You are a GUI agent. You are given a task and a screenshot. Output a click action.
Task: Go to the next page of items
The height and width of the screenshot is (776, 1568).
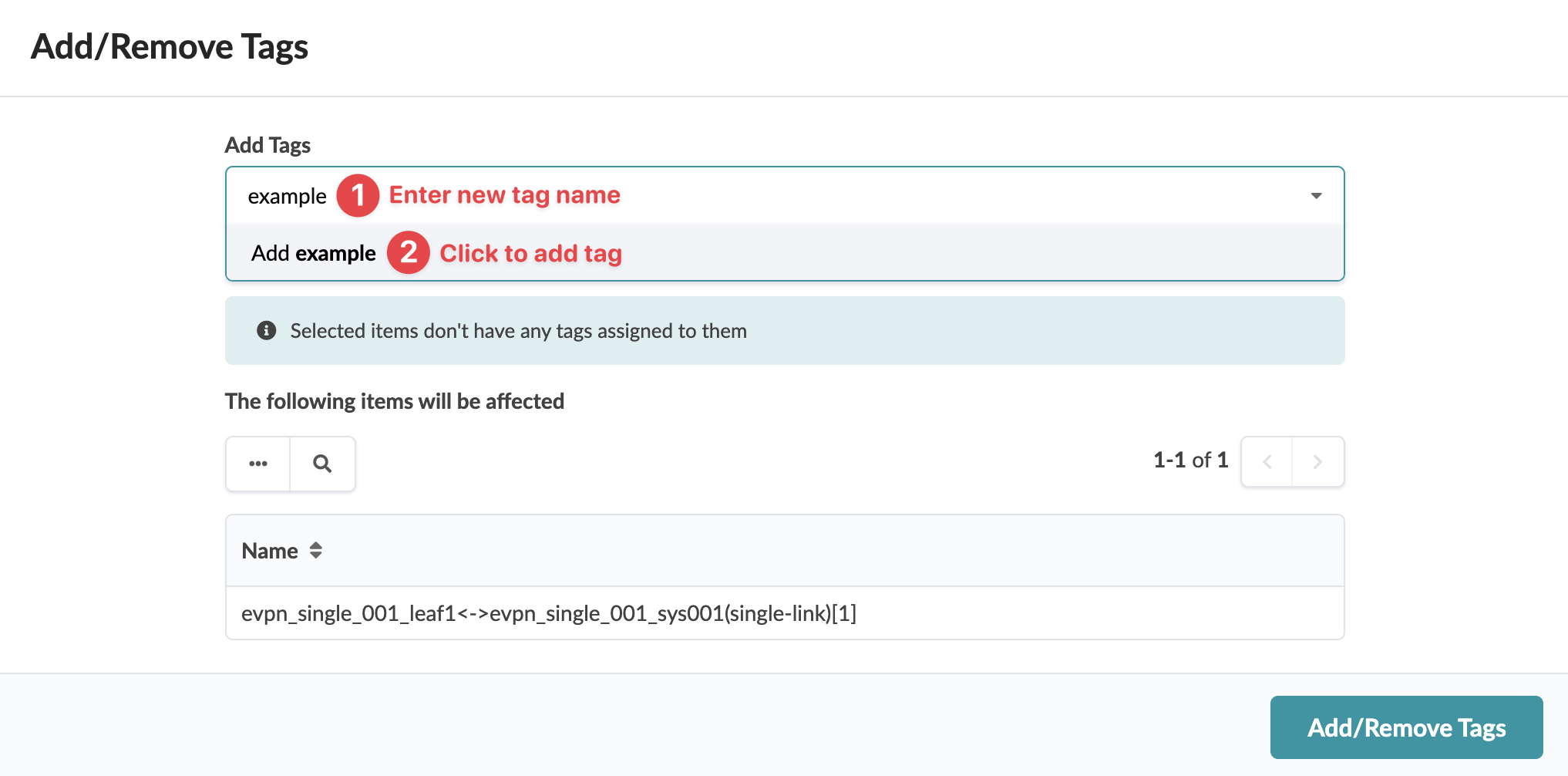point(1317,462)
